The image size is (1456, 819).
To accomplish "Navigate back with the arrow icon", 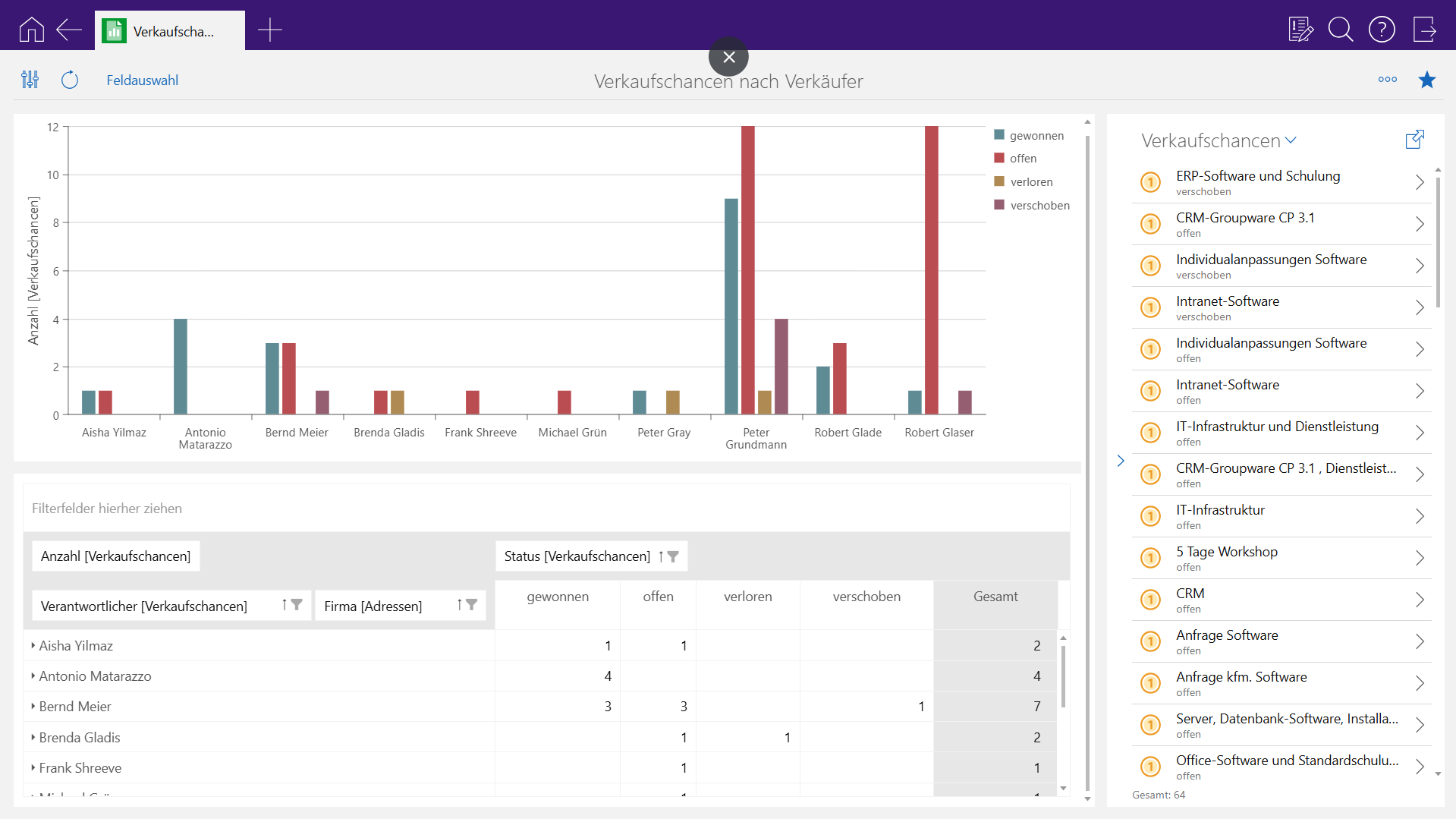I will click(69, 30).
